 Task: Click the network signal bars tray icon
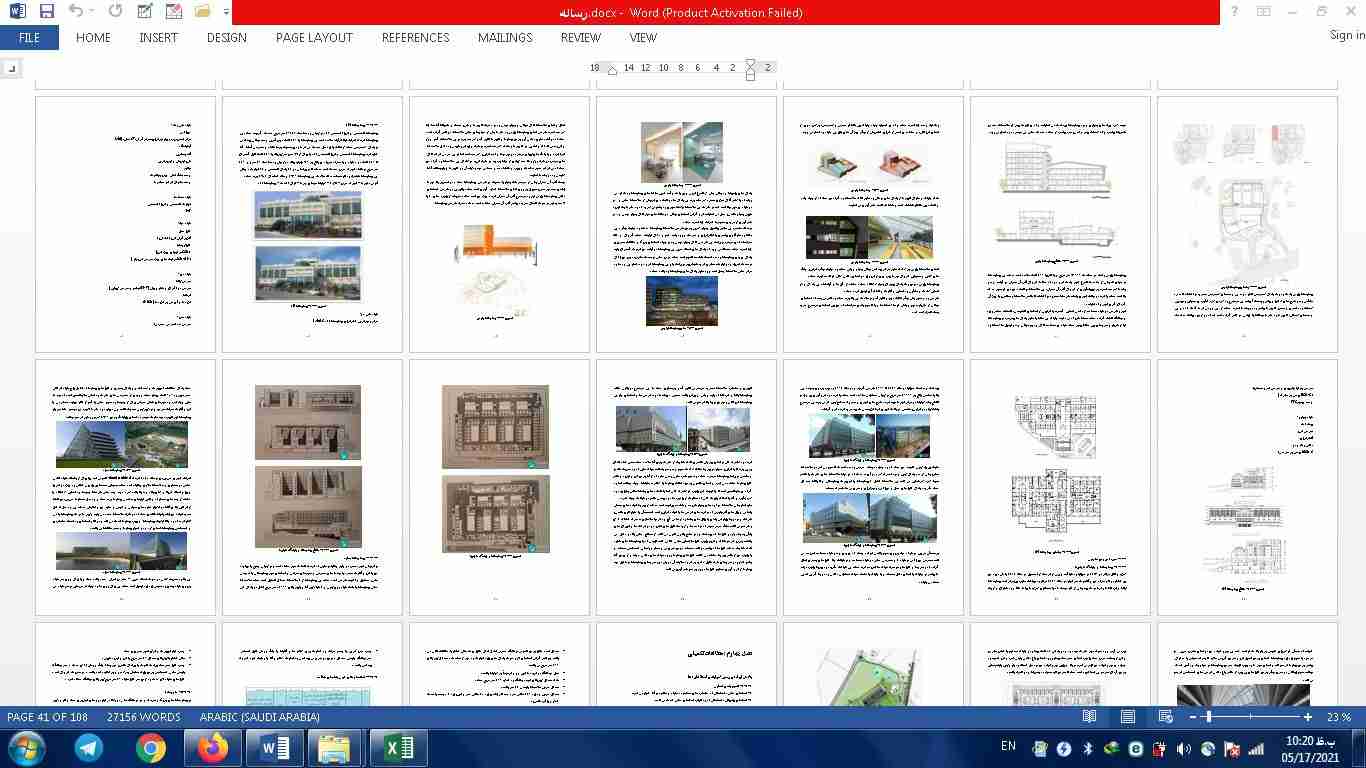click(1256, 748)
